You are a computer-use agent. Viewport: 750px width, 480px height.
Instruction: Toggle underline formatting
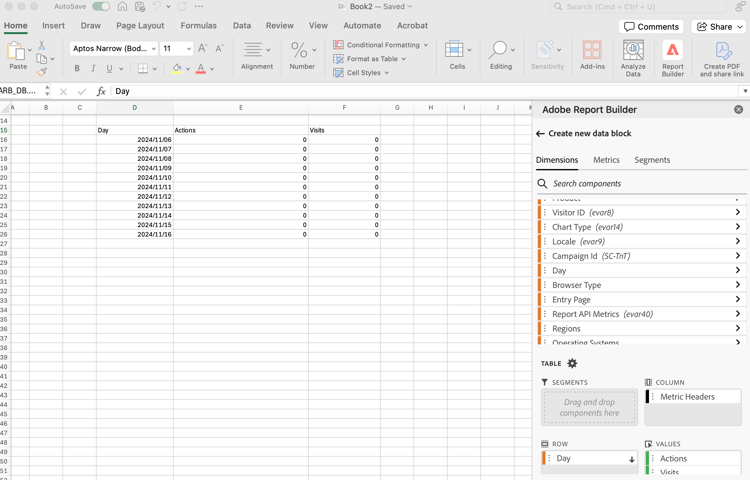point(110,69)
